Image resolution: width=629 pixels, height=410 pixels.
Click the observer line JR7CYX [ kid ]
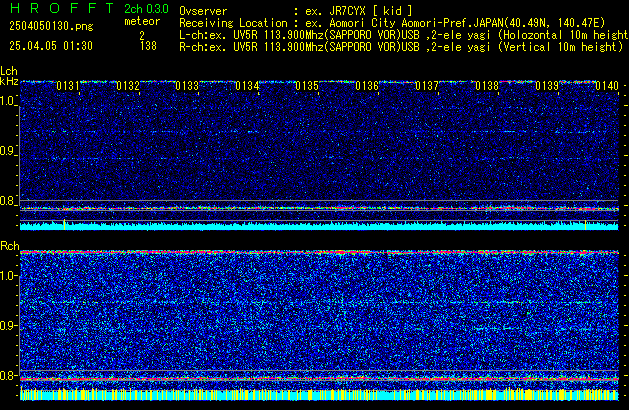point(295,11)
